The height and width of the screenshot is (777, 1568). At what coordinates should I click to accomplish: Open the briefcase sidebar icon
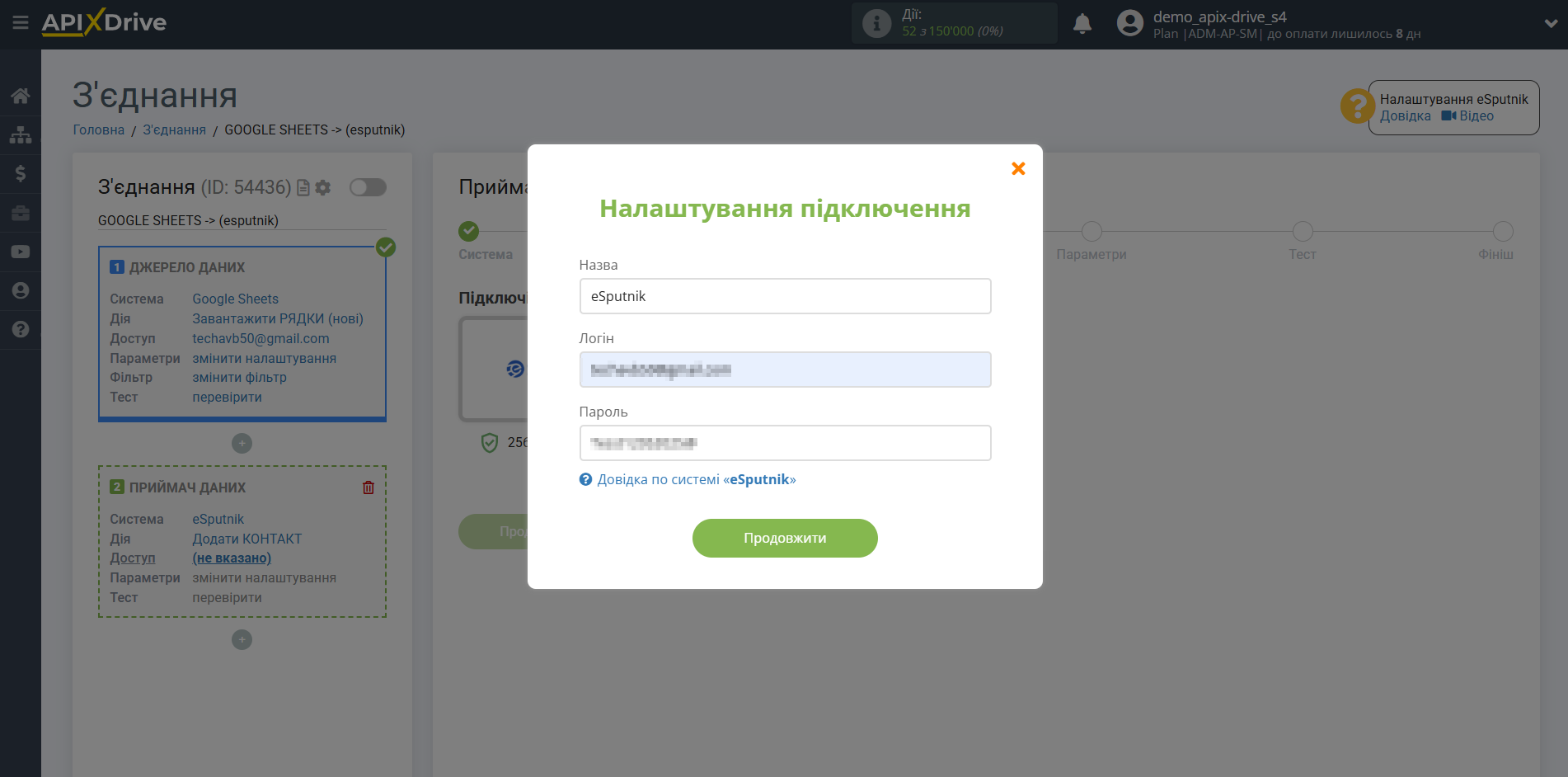[x=21, y=213]
